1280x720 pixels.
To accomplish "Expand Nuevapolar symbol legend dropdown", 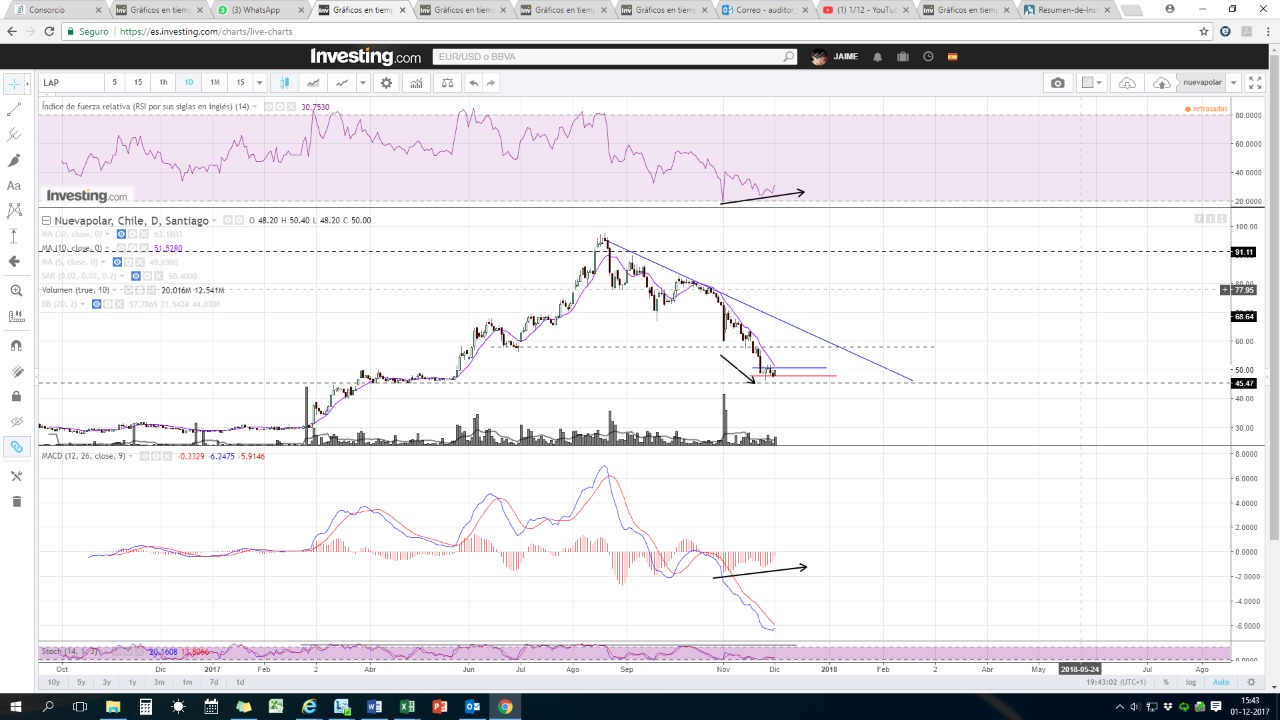I will coord(215,220).
